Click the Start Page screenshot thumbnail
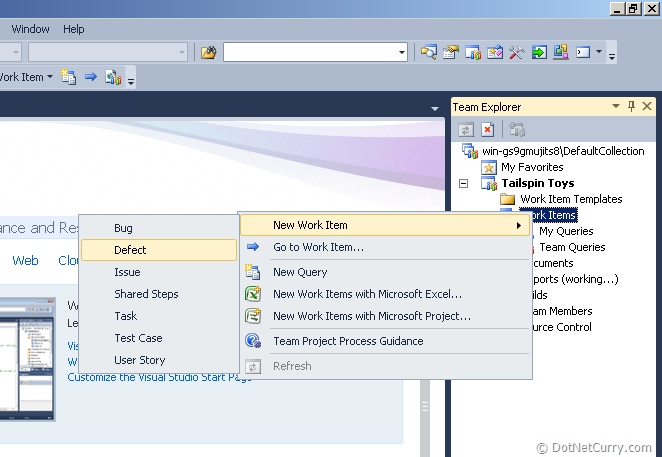Screen dimensions: 662x457 (x=27, y=359)
